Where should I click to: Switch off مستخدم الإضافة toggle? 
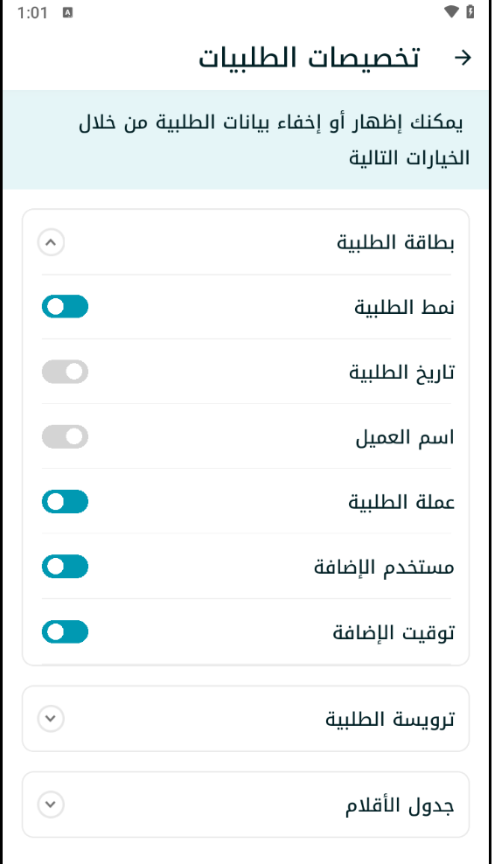pos(65,567)
